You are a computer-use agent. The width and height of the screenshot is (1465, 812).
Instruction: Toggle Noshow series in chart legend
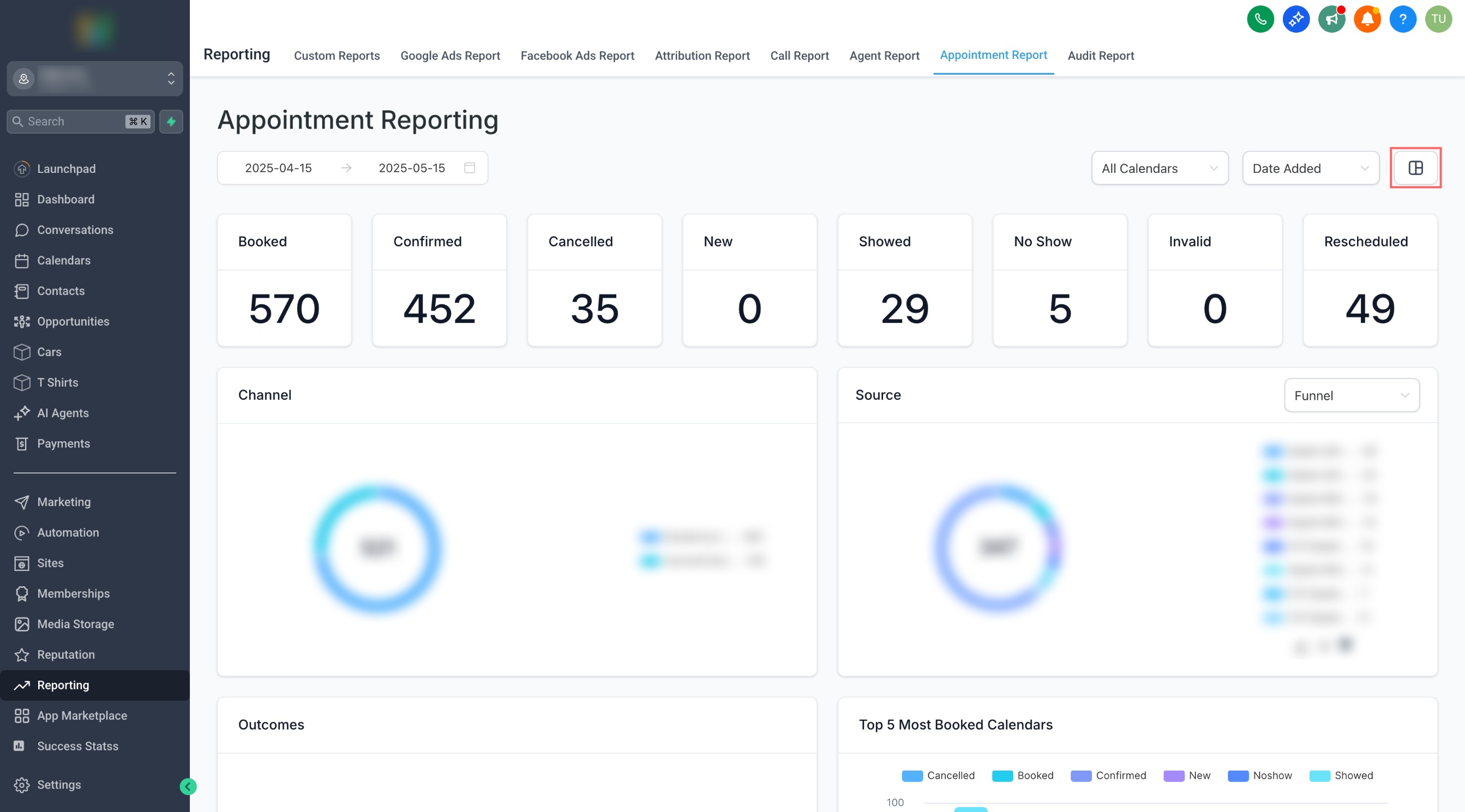[x=1260, y=775]
